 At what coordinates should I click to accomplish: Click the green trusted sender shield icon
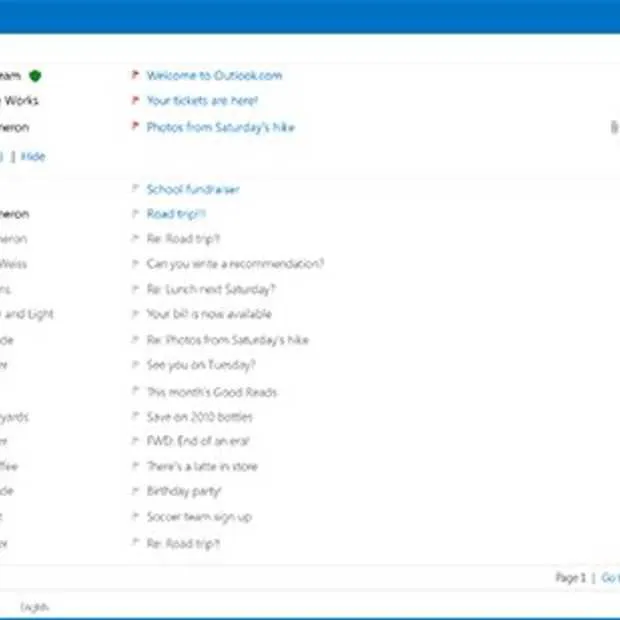coord(35,76)
